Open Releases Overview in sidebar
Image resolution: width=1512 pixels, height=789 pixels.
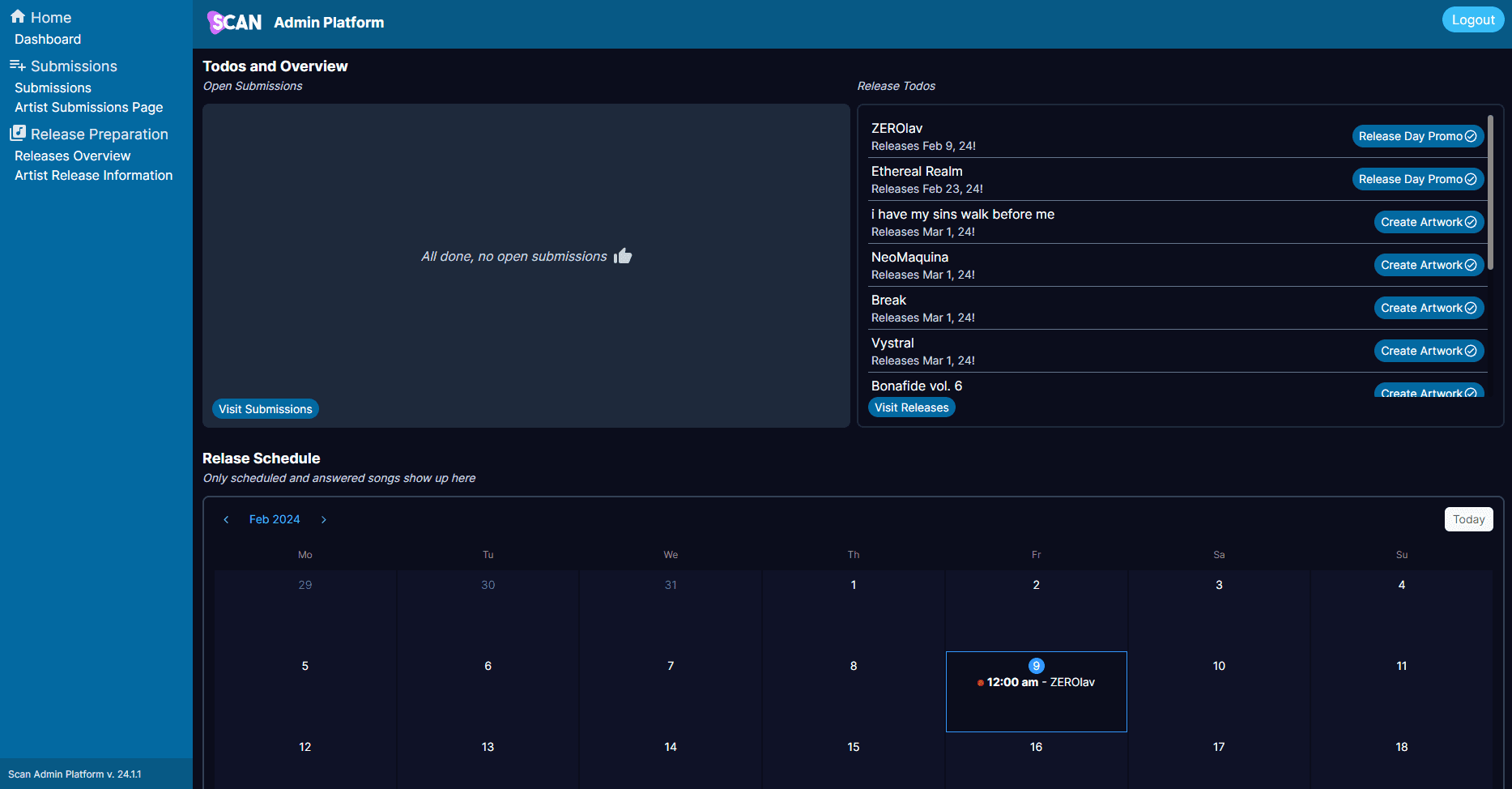coord(72,156)
